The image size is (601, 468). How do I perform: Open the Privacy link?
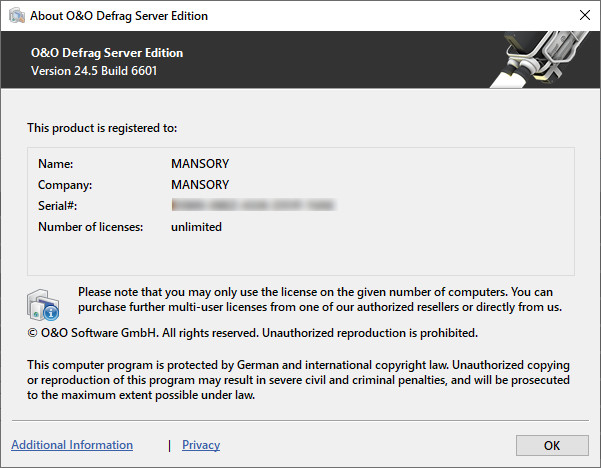click(201, 445)
